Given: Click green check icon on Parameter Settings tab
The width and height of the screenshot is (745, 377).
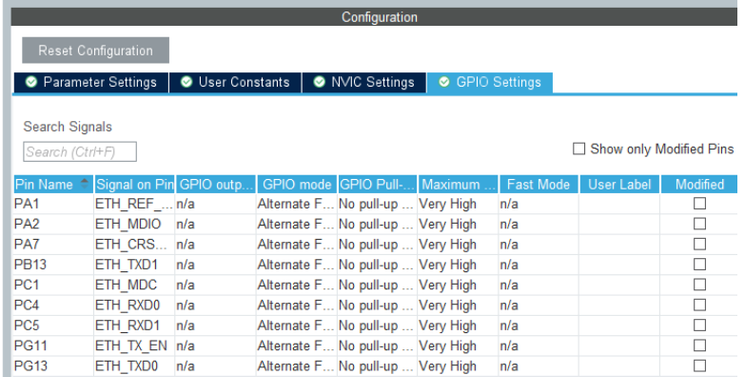Looking at the screenshot, I should (31, 82).
